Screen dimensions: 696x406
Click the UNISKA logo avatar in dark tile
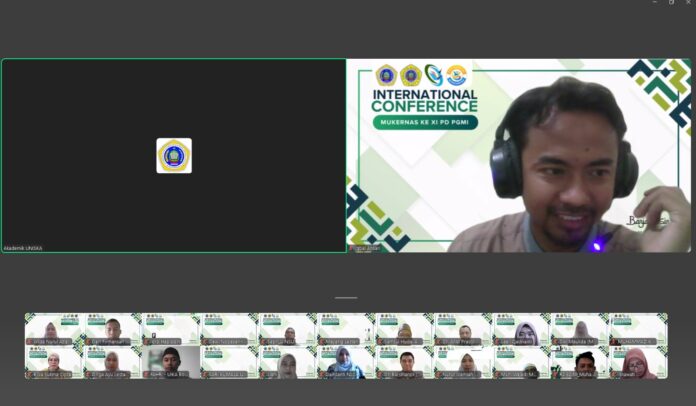(x=174, y=156)
